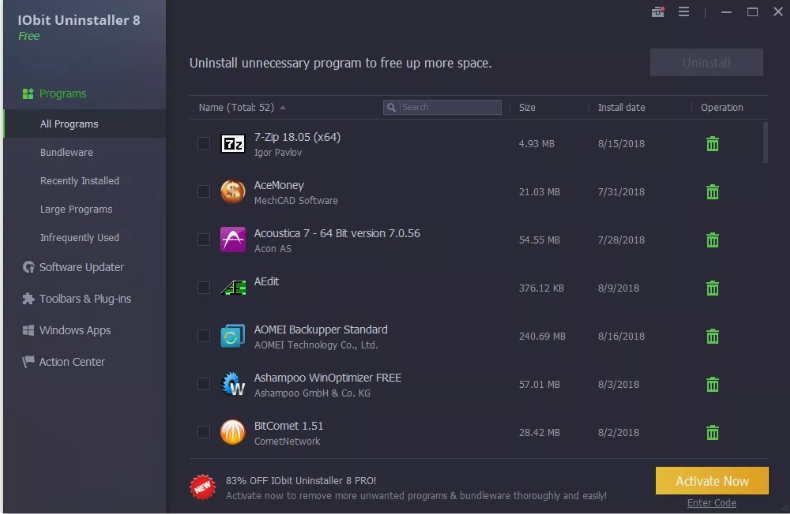This screenshot has width=790, height=514.
Task: Click the 7-Zip program icon
Action: [233, 144]
